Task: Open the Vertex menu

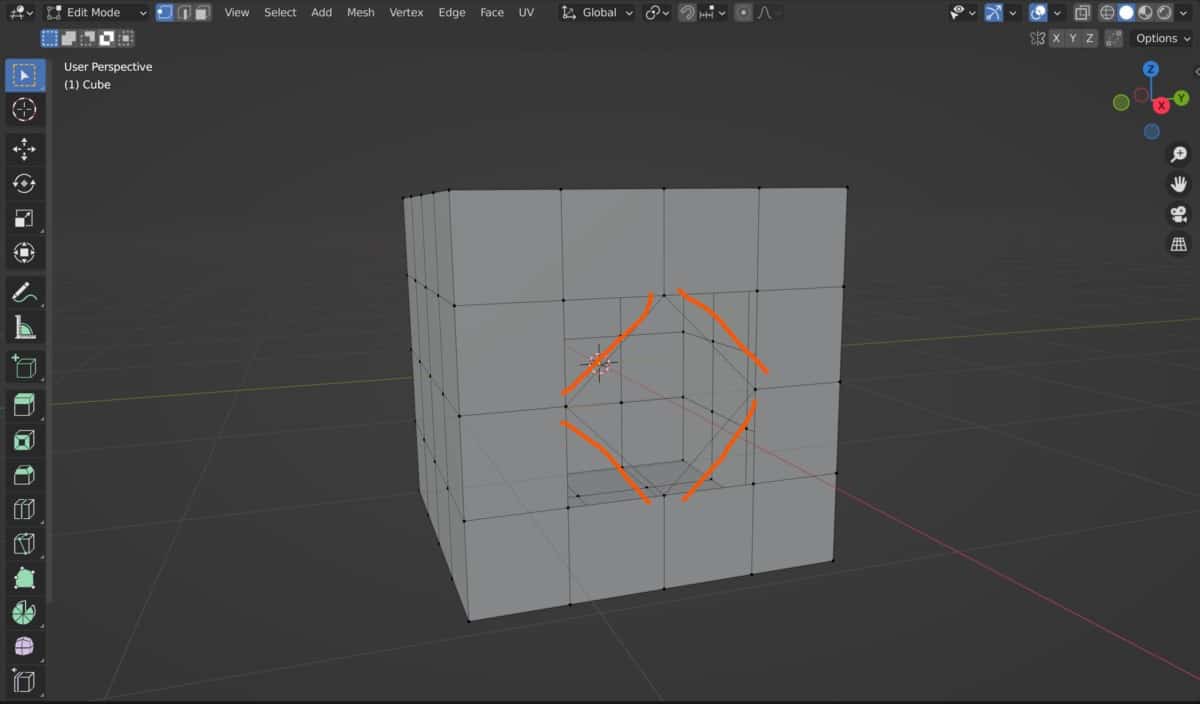Action: 406,13
